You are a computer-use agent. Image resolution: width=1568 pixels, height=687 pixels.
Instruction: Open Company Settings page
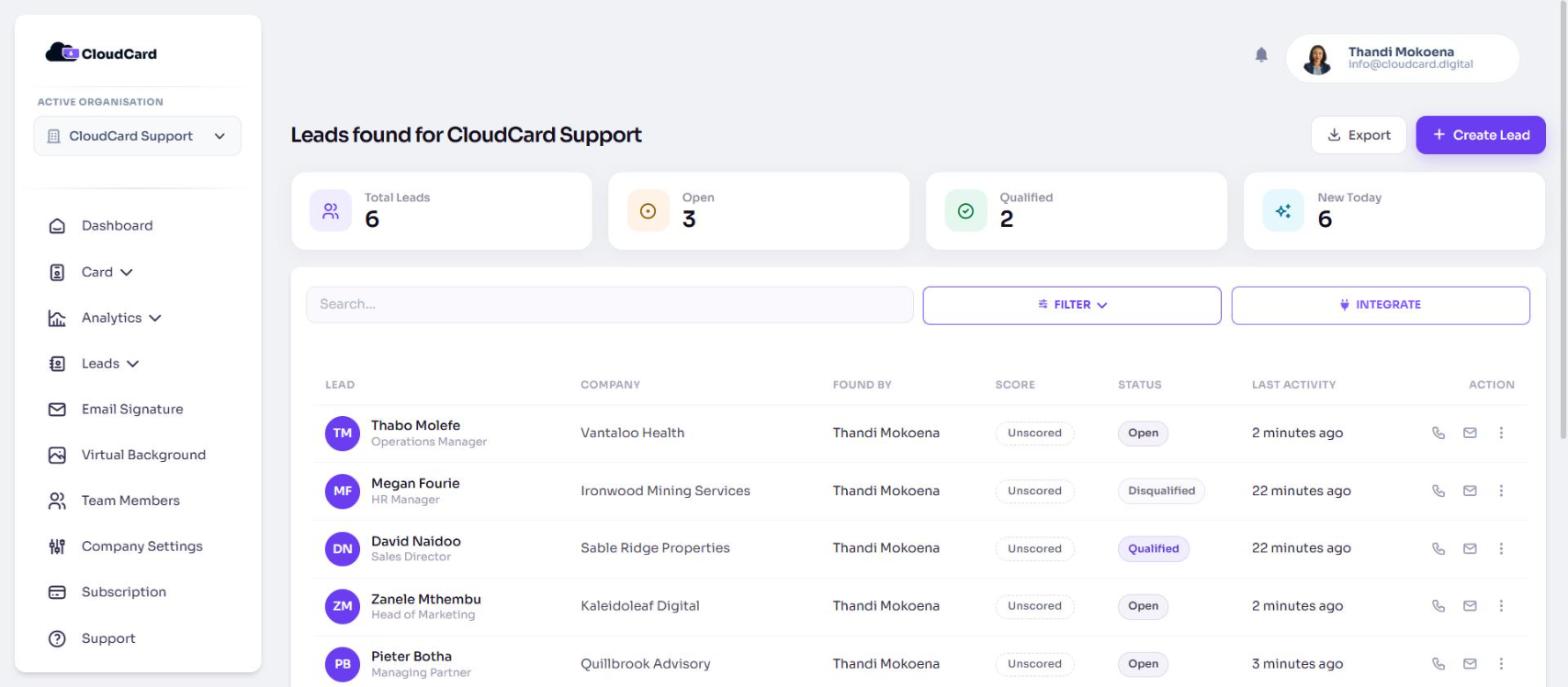pos(142,547)
